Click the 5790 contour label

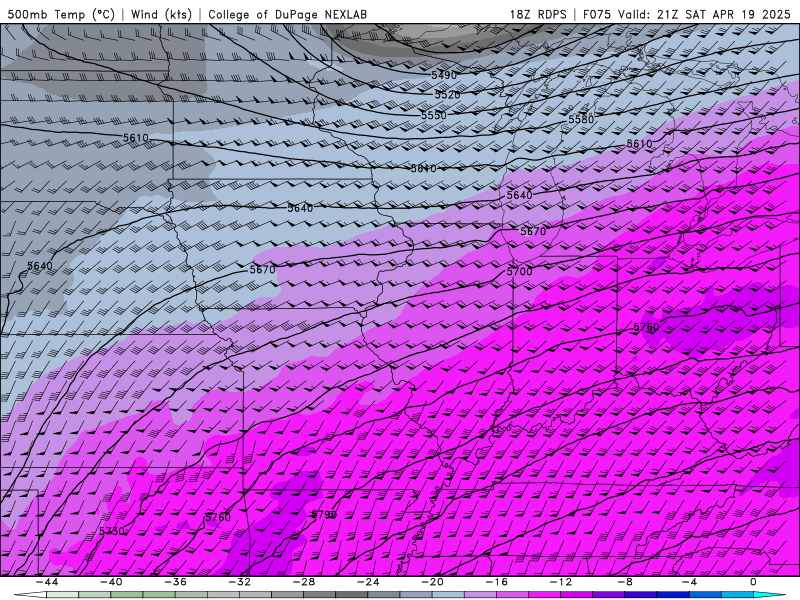[x=324, y=515]
